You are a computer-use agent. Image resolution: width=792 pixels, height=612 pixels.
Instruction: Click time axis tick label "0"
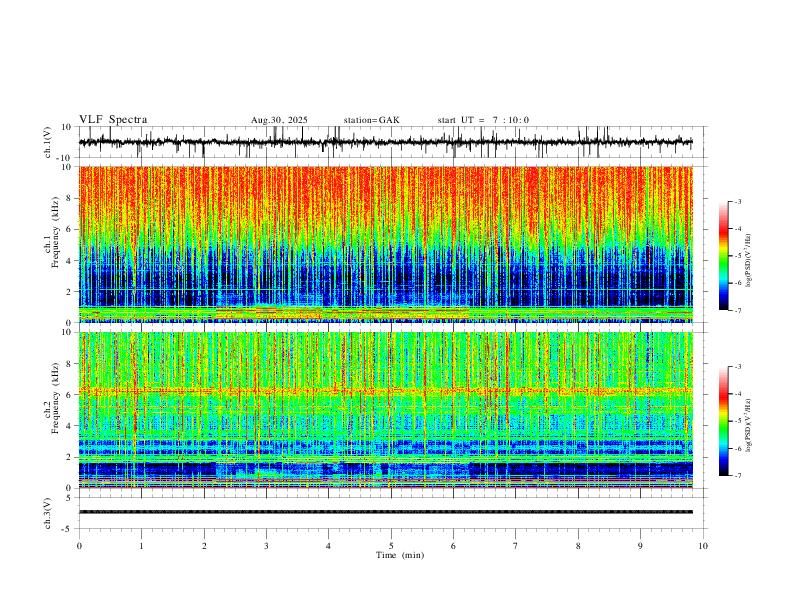tap(79, 546)
